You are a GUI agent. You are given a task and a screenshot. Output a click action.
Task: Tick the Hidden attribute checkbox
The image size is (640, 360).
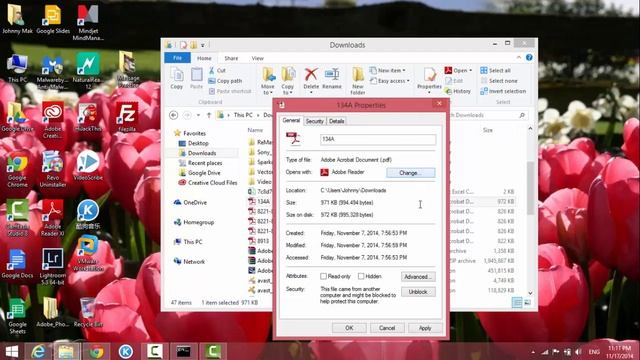point(361,276)
